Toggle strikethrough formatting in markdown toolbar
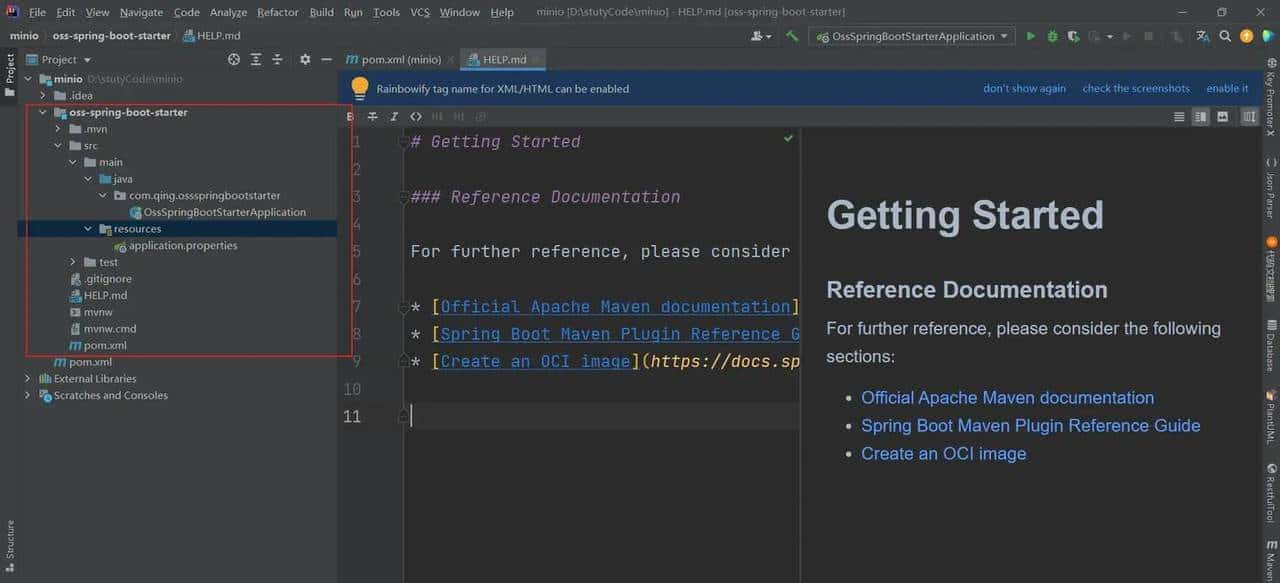The height and width of the screenshot is (583, 1280). pyautogui.click(x=372, y=117)
